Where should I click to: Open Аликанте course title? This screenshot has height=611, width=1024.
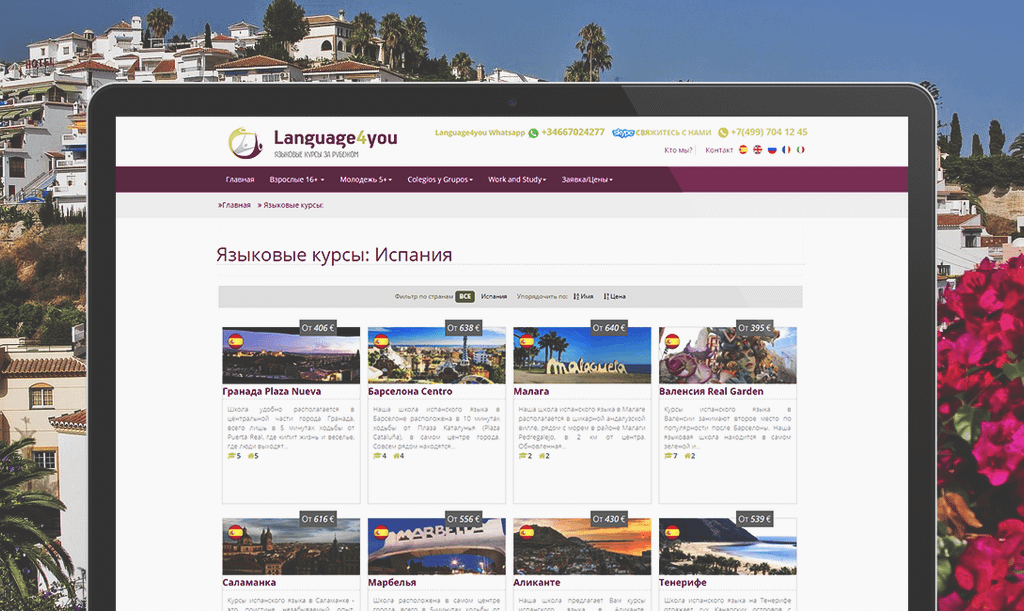point(537,582)
